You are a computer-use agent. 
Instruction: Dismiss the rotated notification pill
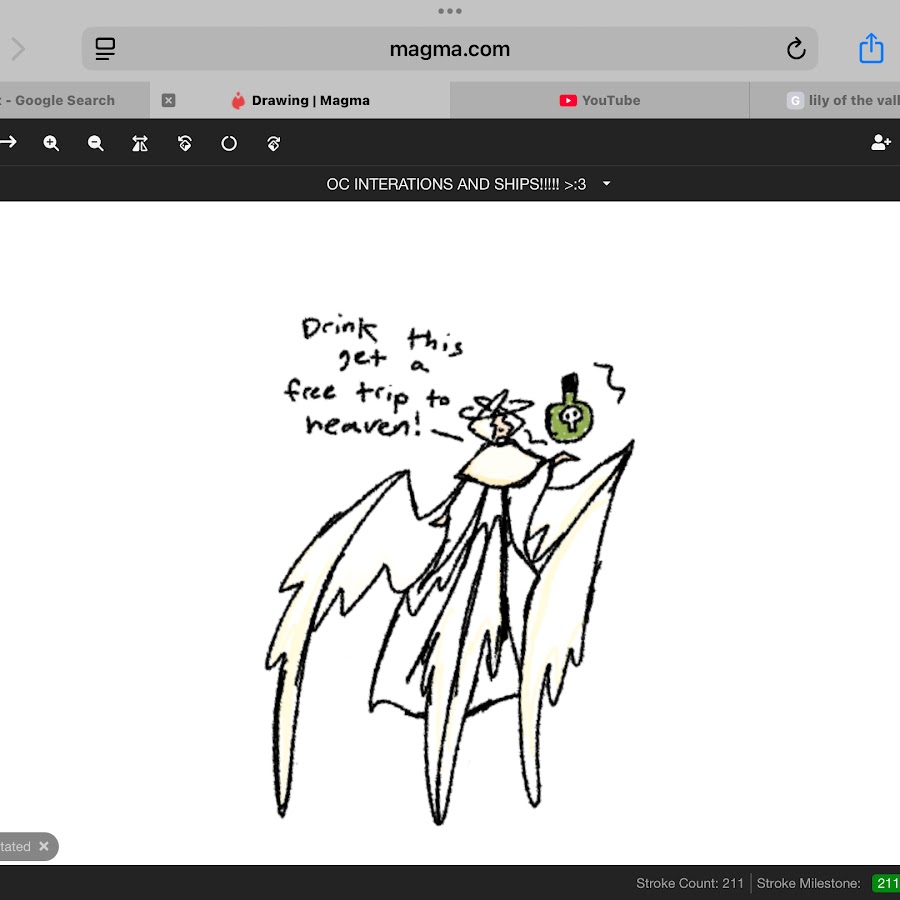tap(44, 846)
